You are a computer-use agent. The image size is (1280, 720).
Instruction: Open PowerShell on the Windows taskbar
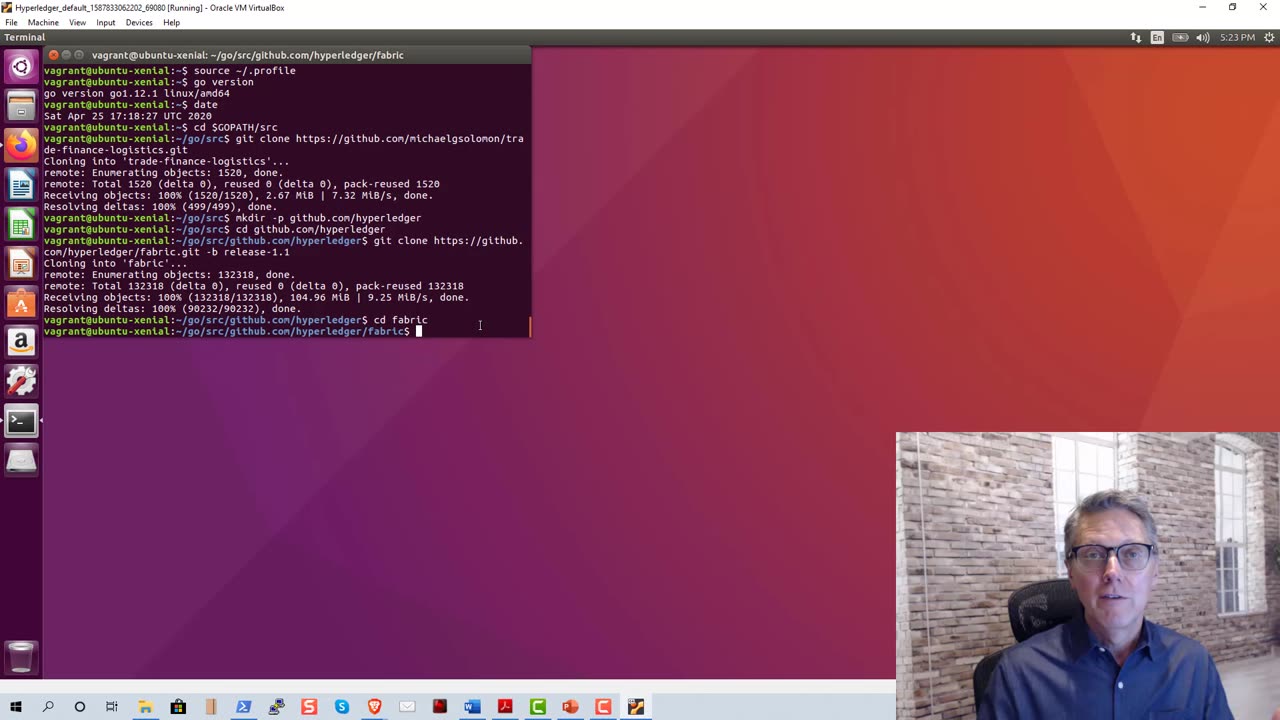243,707
